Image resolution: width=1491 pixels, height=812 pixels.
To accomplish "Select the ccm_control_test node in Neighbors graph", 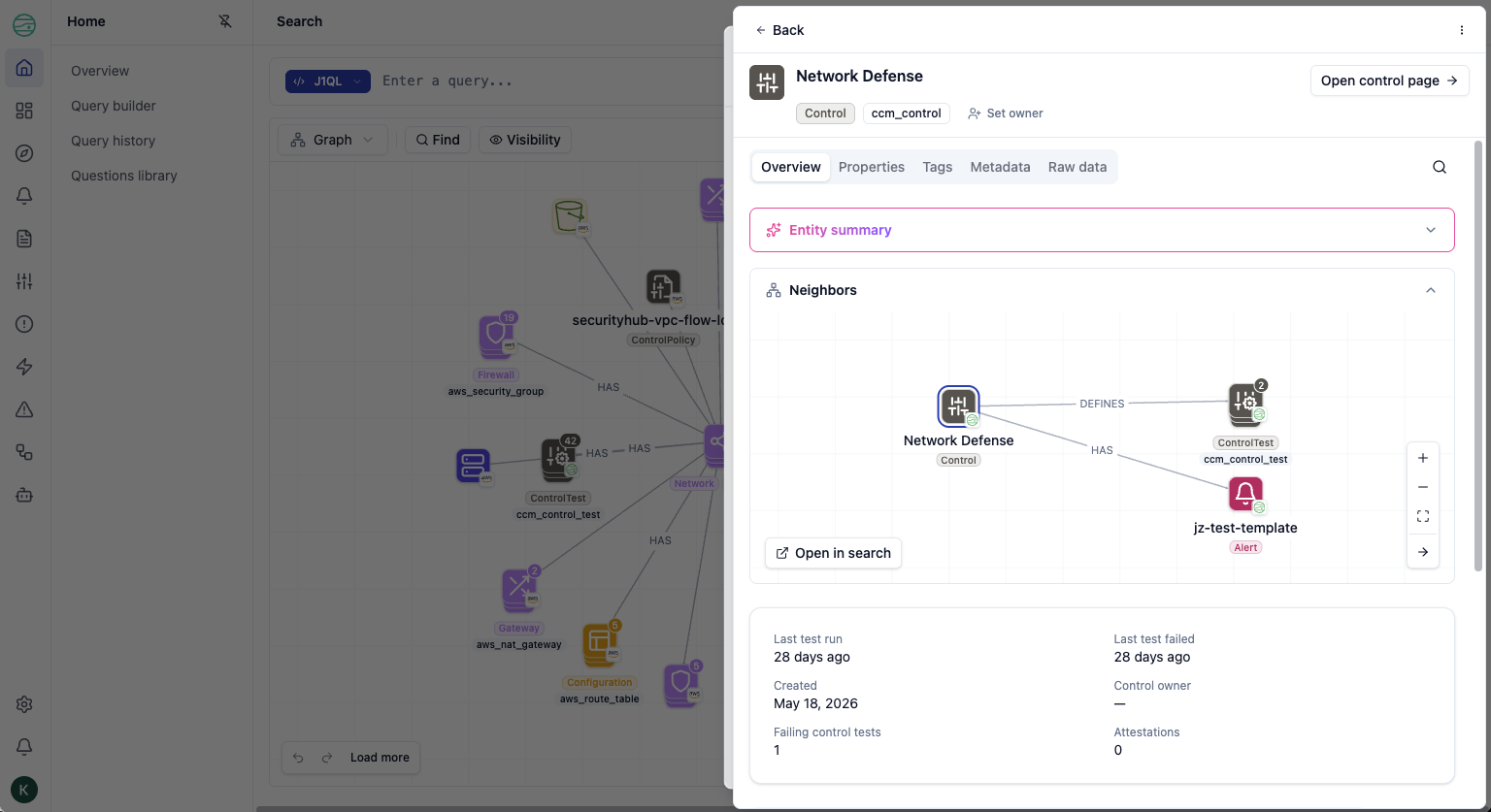I will click(x=1246, y=405).
